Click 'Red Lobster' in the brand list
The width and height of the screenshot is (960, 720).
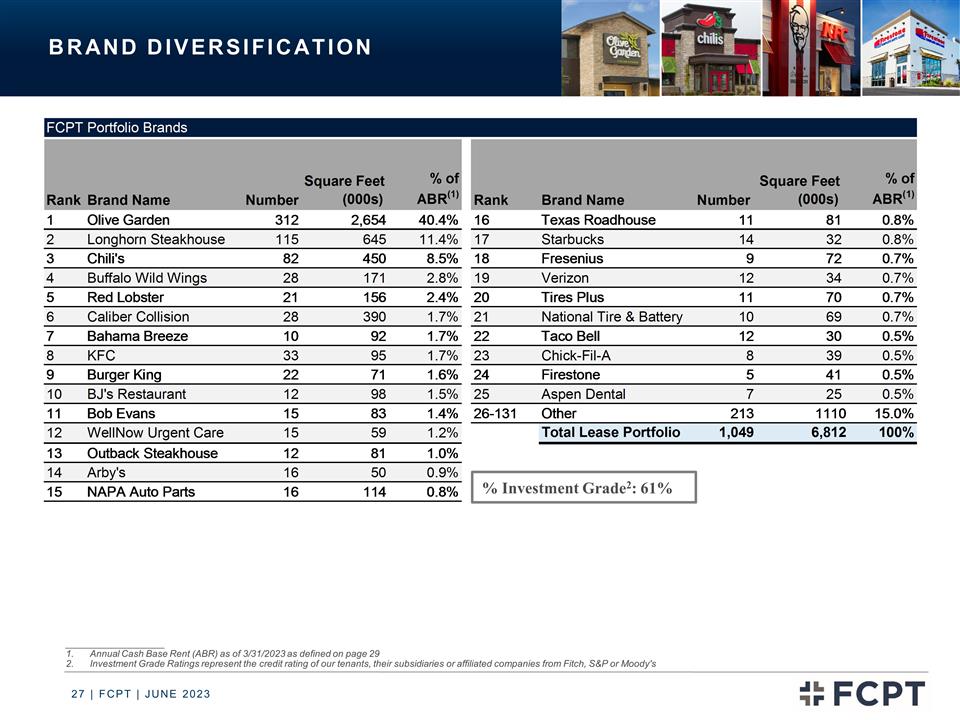pos(126,298)
